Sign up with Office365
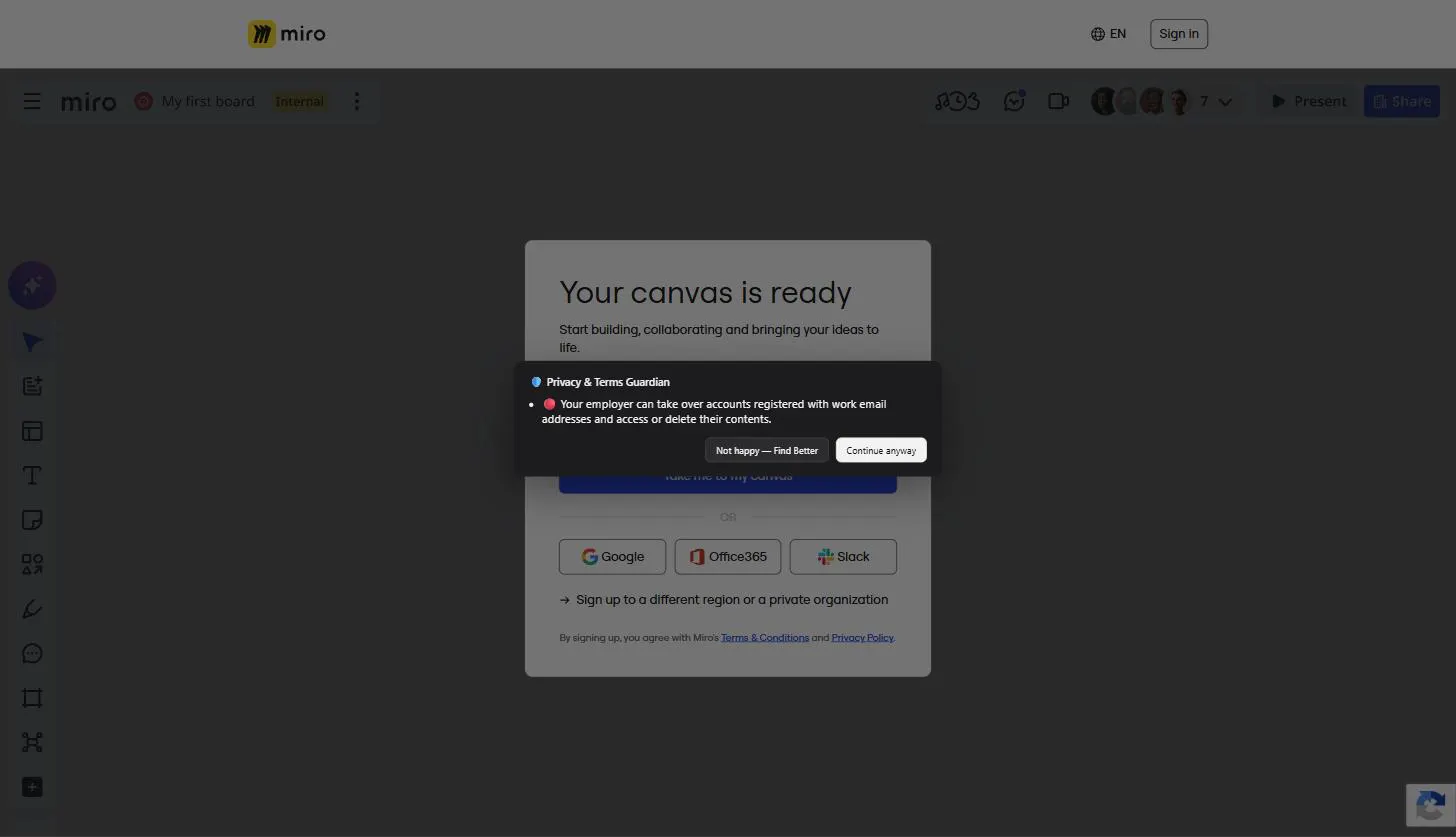1456x837 pixels. pos(728,557)
